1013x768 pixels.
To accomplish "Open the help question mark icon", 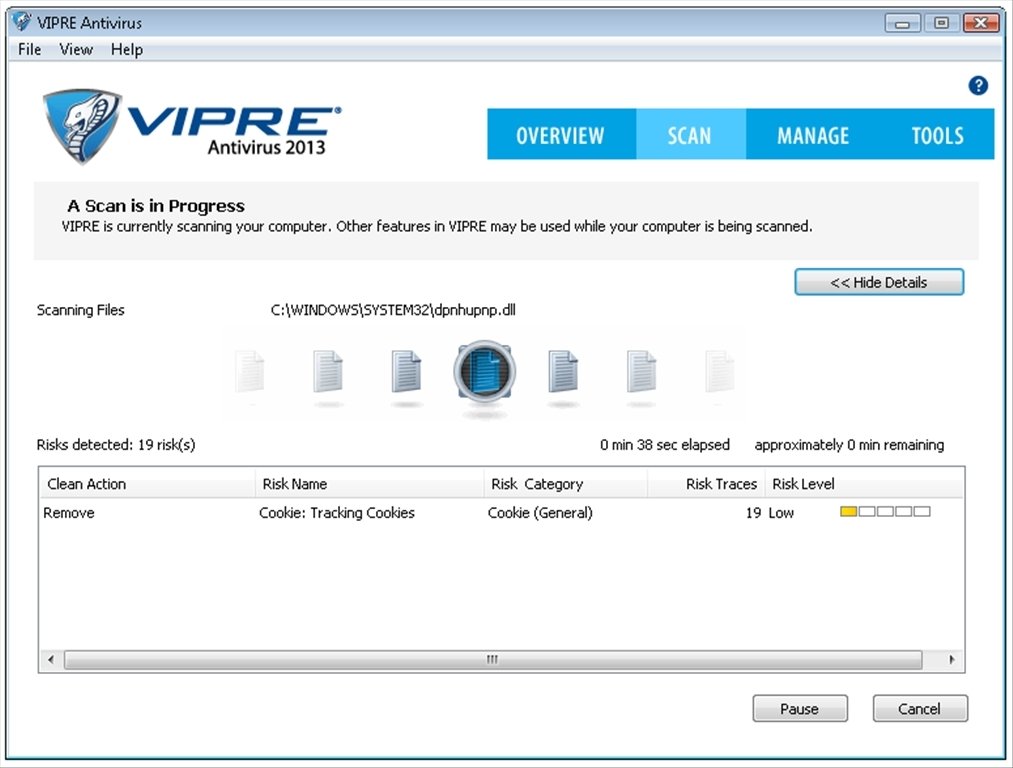I will click(977, 85).
